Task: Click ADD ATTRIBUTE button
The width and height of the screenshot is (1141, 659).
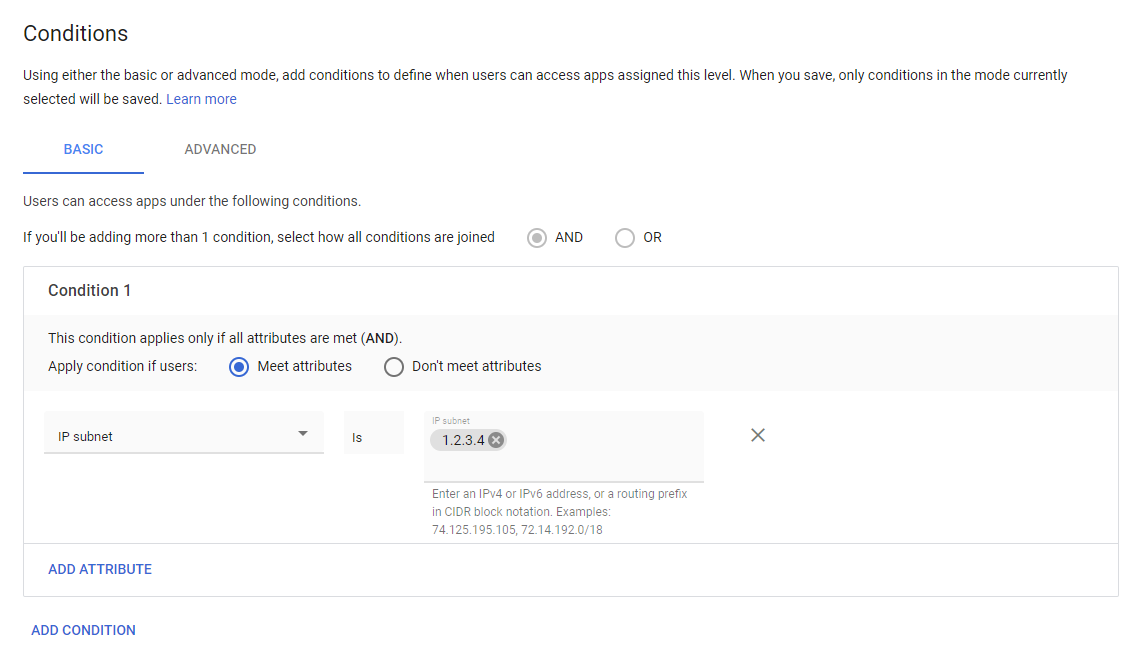Action: [x=100, y=569]
